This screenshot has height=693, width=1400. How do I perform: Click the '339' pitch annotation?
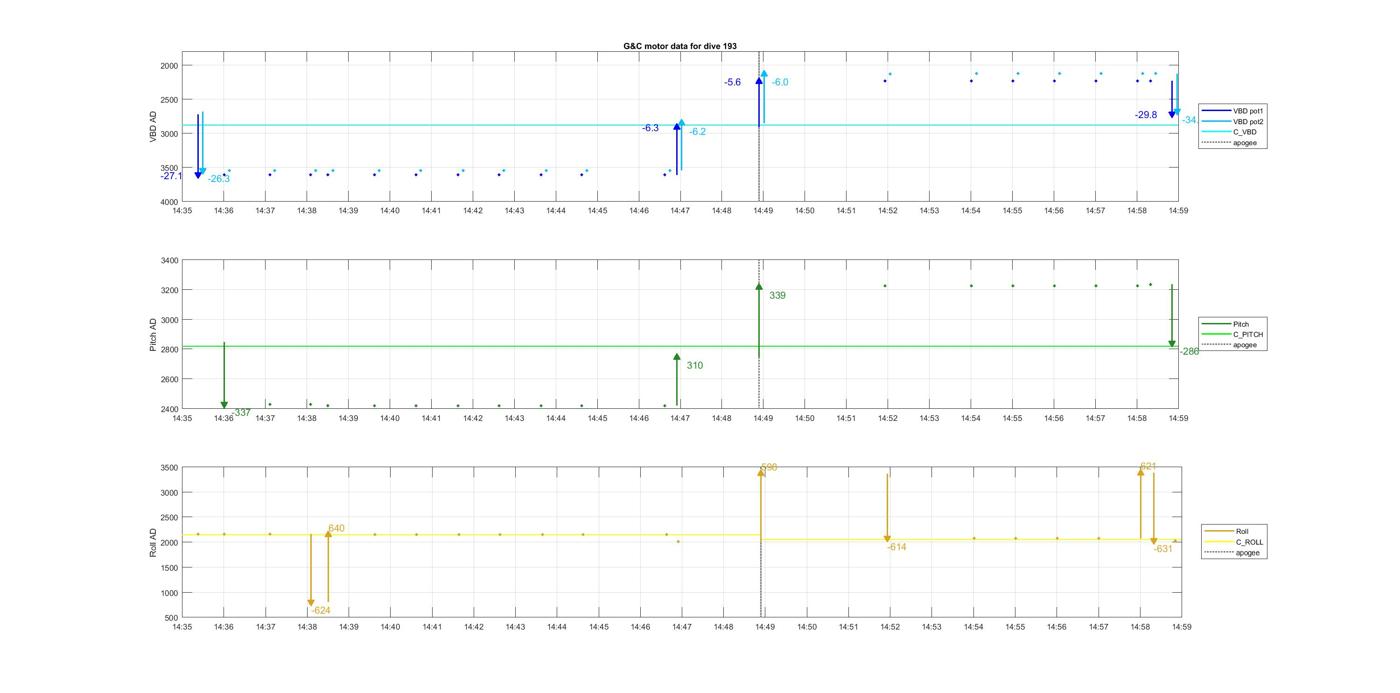(x=777, y=296)
